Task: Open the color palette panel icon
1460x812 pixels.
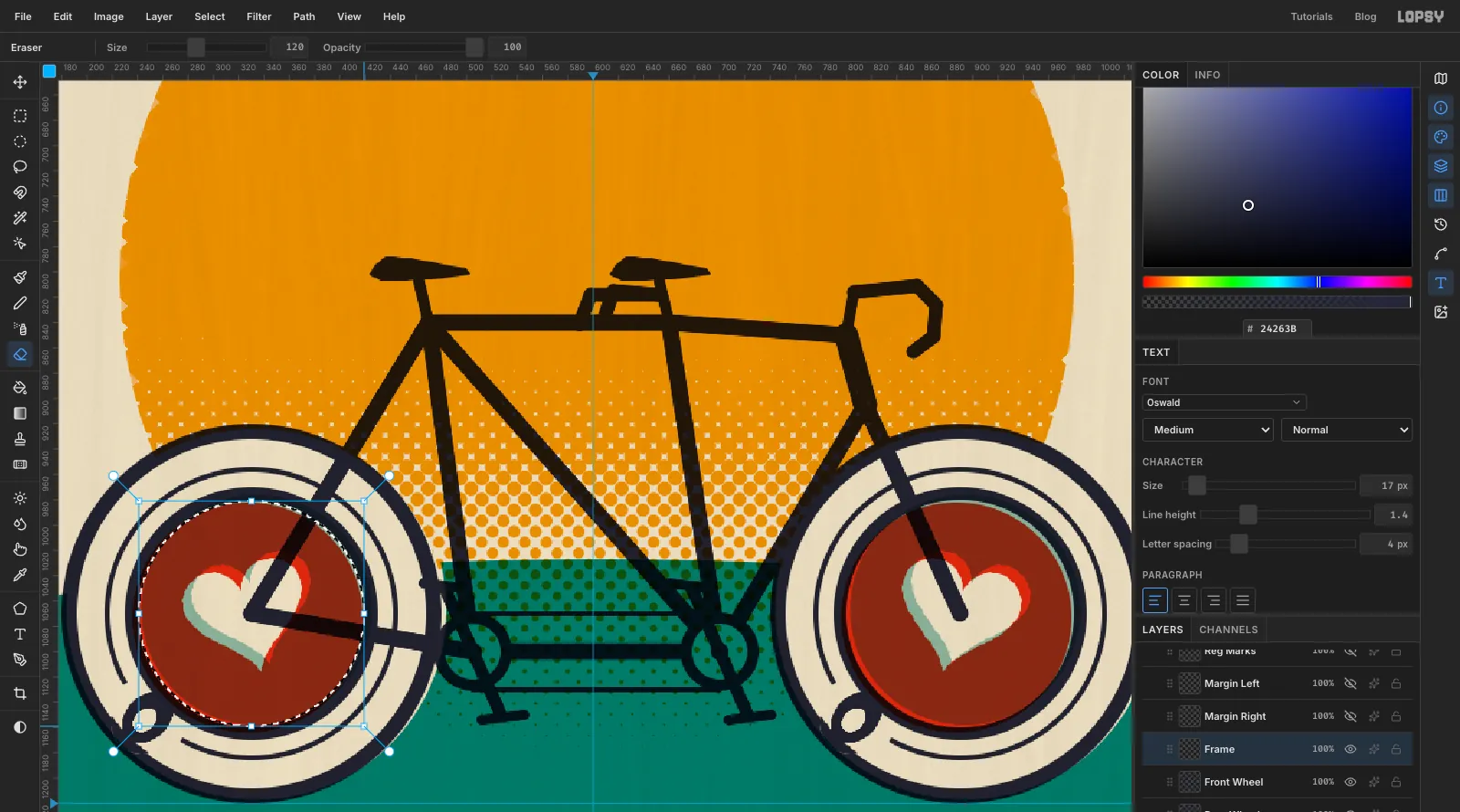Action: [x=1441, y=137]
